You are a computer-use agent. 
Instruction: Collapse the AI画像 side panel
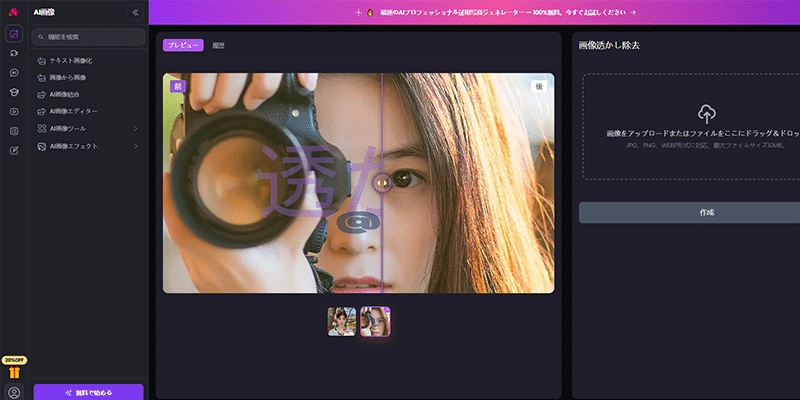pyautogui.click(x=135, y=13)
